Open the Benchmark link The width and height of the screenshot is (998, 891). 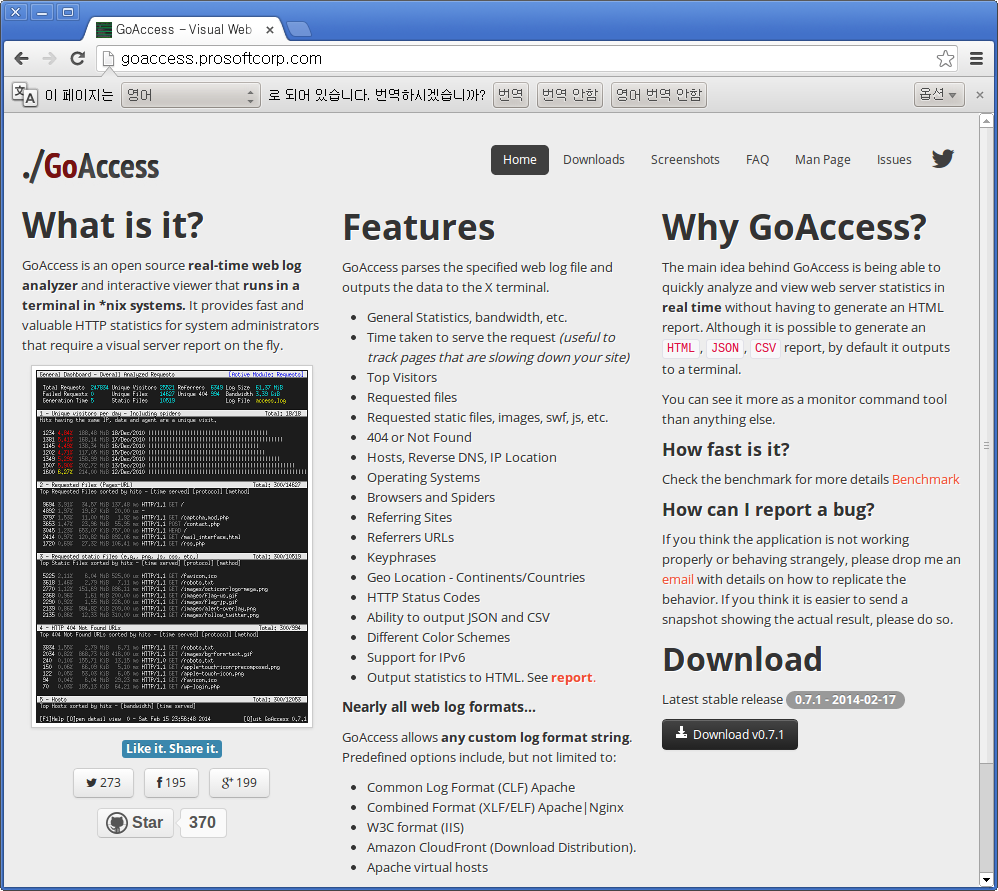point(925,479)
